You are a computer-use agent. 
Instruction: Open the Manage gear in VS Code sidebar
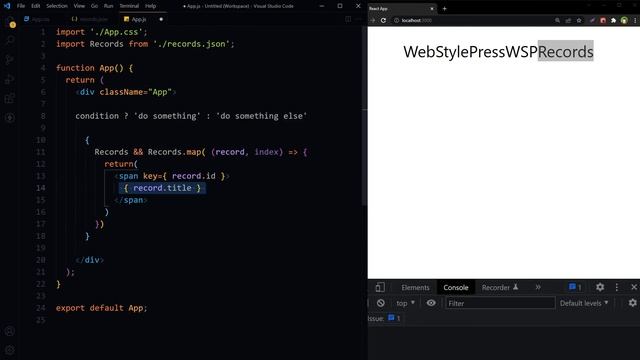(x=10, y=350)
